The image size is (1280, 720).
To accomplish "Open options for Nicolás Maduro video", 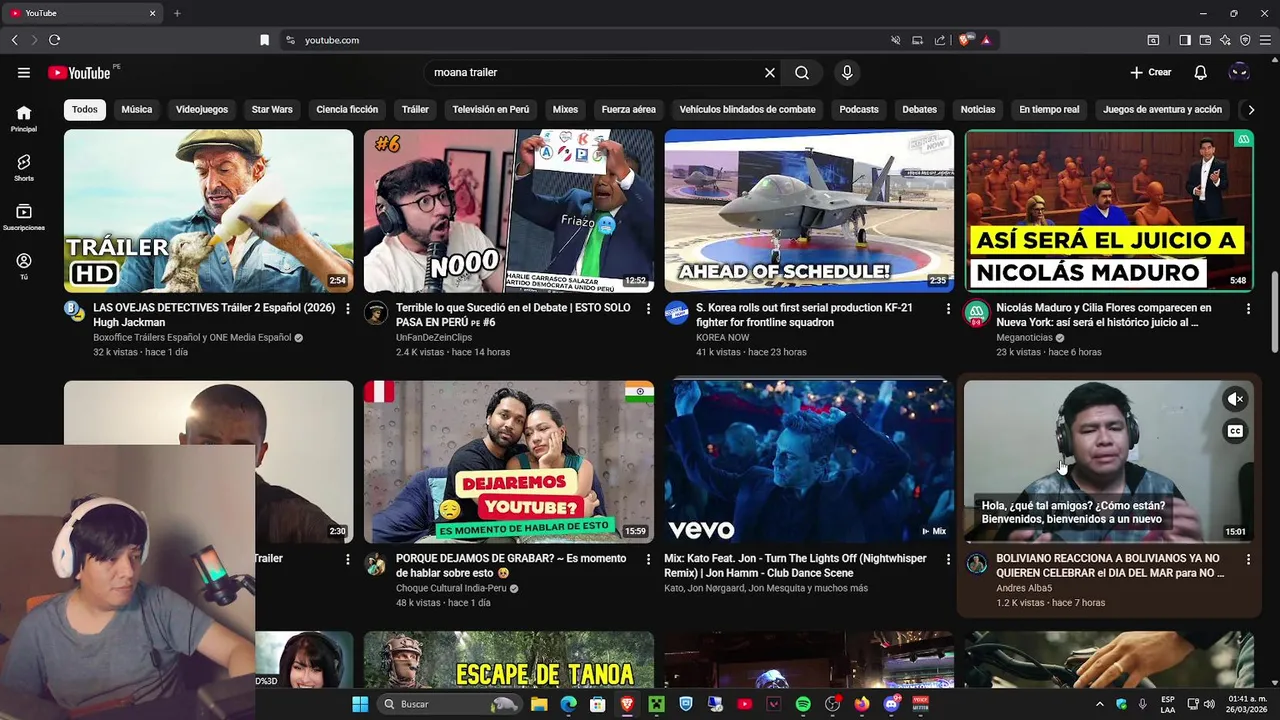I will tap(1248, 309).
